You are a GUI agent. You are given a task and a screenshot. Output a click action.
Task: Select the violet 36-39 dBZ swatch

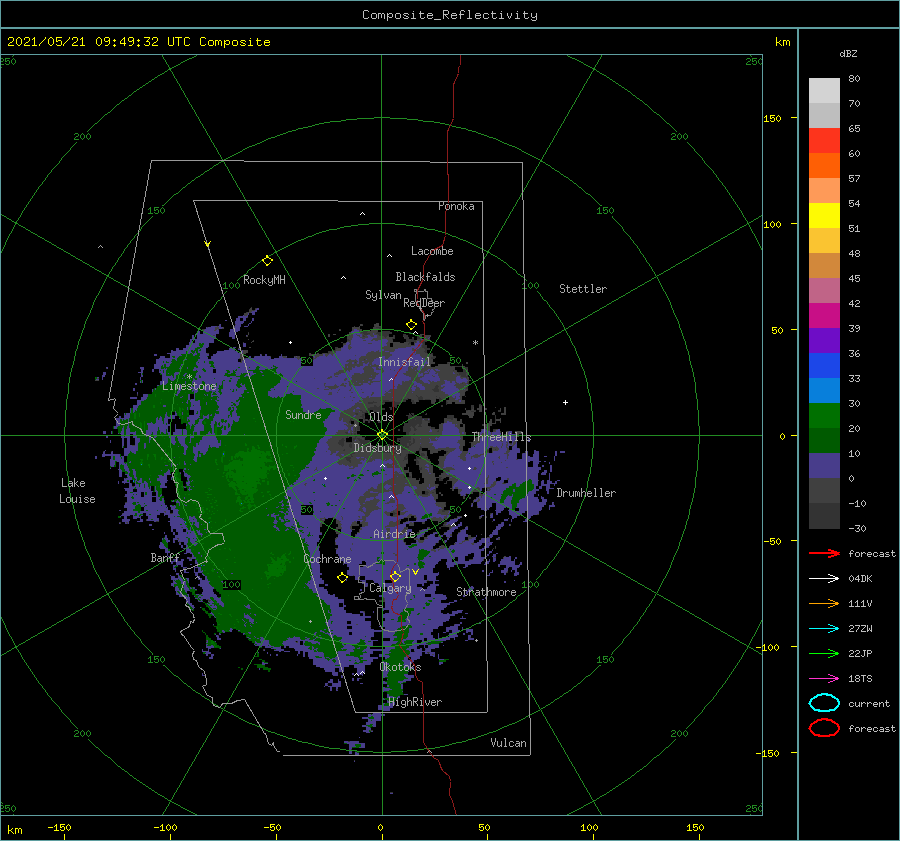[824, 340]
